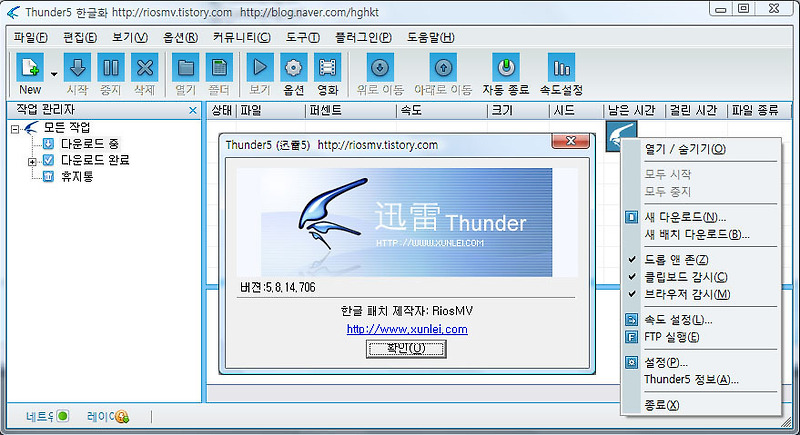The image size is (800, 435).
Task: Open the 도구(T) menu
Action: point(303,37)
